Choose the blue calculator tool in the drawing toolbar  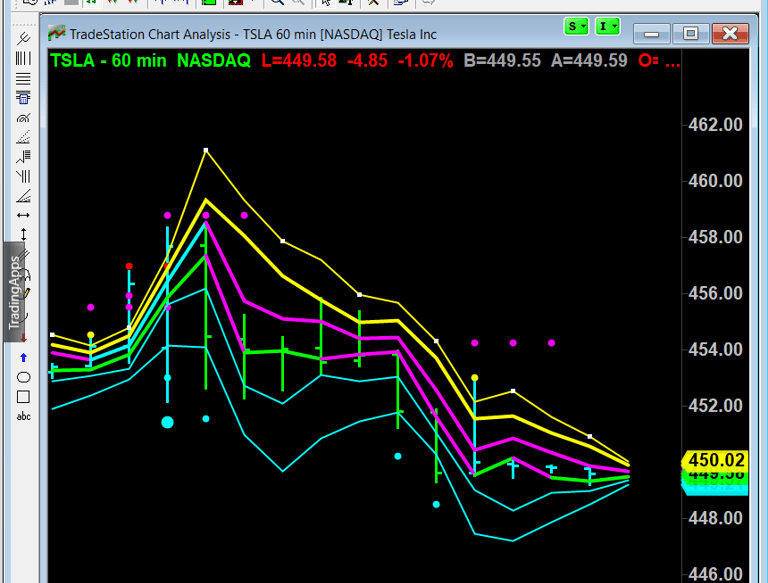tap(23, 97)
